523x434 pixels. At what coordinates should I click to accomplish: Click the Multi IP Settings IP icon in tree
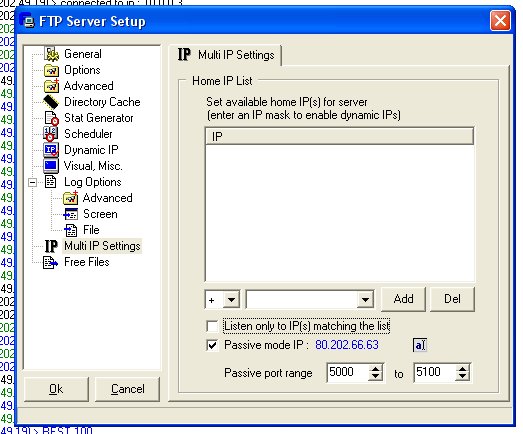pyautogui.click(x=51, y=246)
